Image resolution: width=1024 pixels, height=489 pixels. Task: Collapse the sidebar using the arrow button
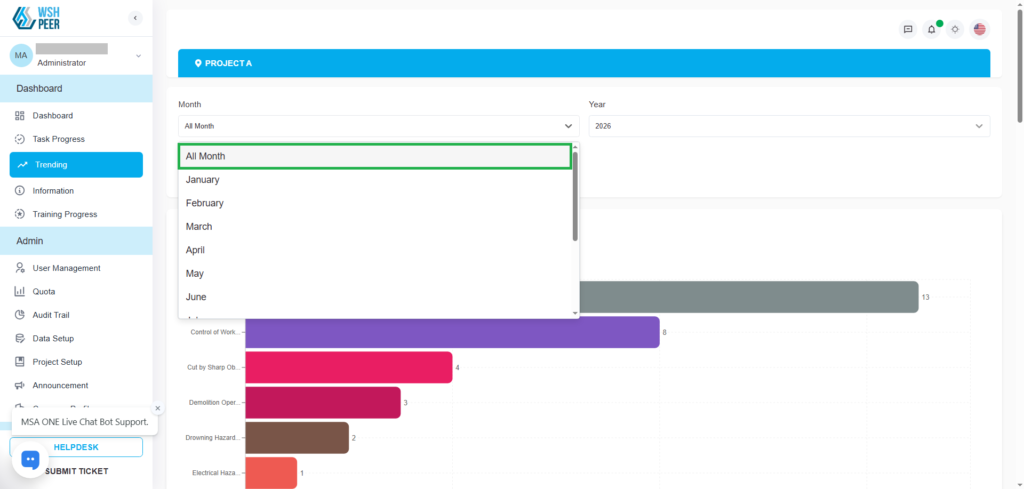135,18
